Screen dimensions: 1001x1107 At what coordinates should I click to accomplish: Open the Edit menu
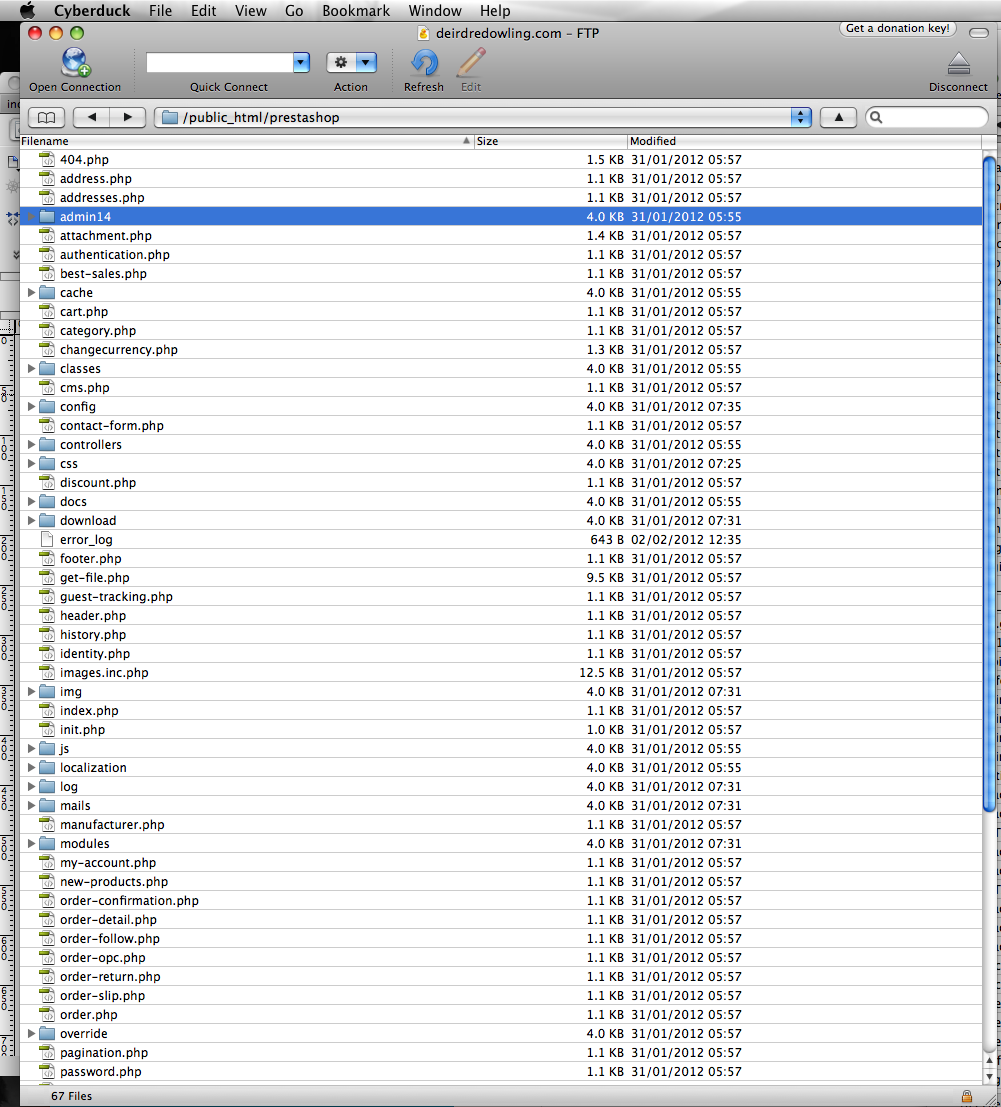click(x=203, y=11)
